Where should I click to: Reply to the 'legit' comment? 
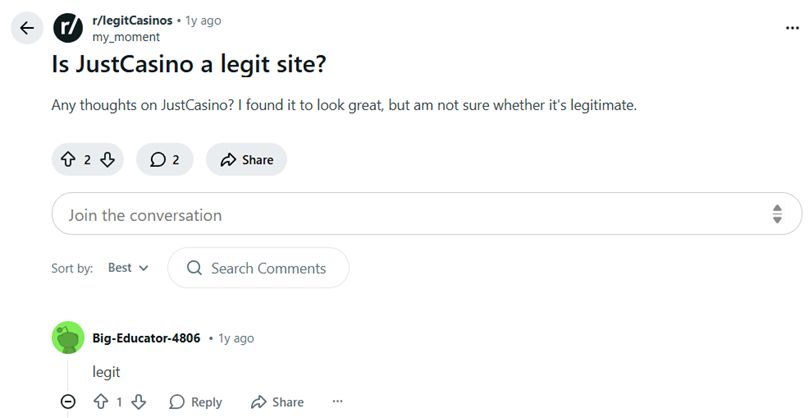(x=196, y=402)
